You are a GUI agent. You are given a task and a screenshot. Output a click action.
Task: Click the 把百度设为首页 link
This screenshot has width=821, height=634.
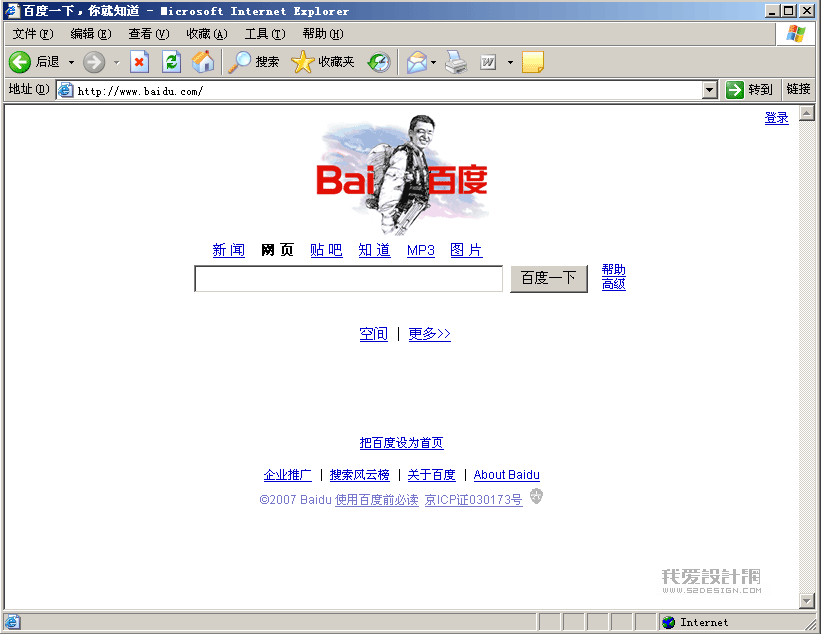coord(402,443)
